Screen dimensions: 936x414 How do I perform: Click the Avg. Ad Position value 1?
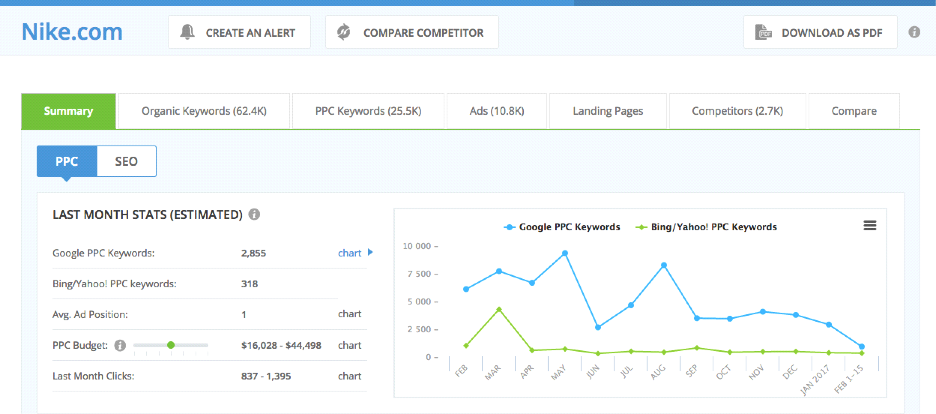tap(244, 314)
